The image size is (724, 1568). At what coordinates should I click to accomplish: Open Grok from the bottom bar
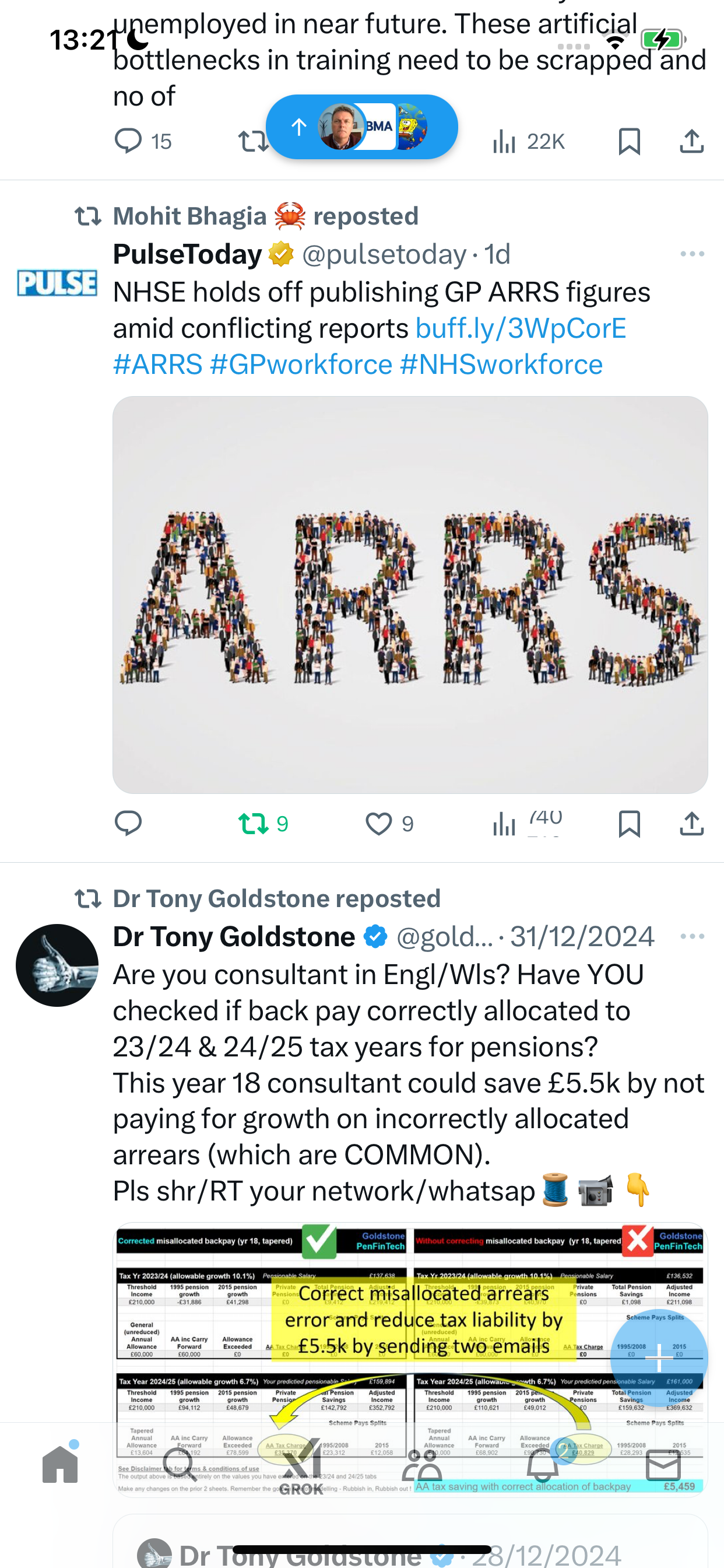(301, 1466)
